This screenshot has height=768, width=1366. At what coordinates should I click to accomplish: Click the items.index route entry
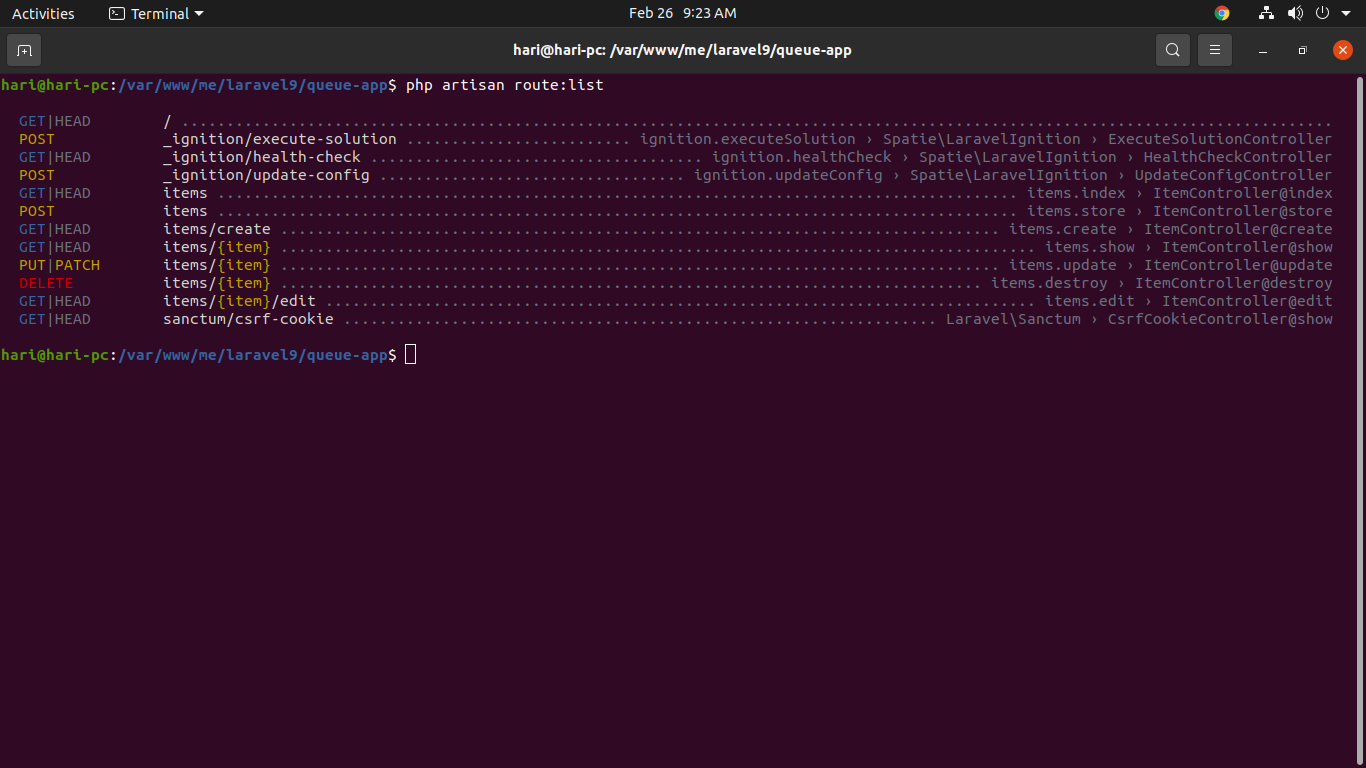(1077, 193)
